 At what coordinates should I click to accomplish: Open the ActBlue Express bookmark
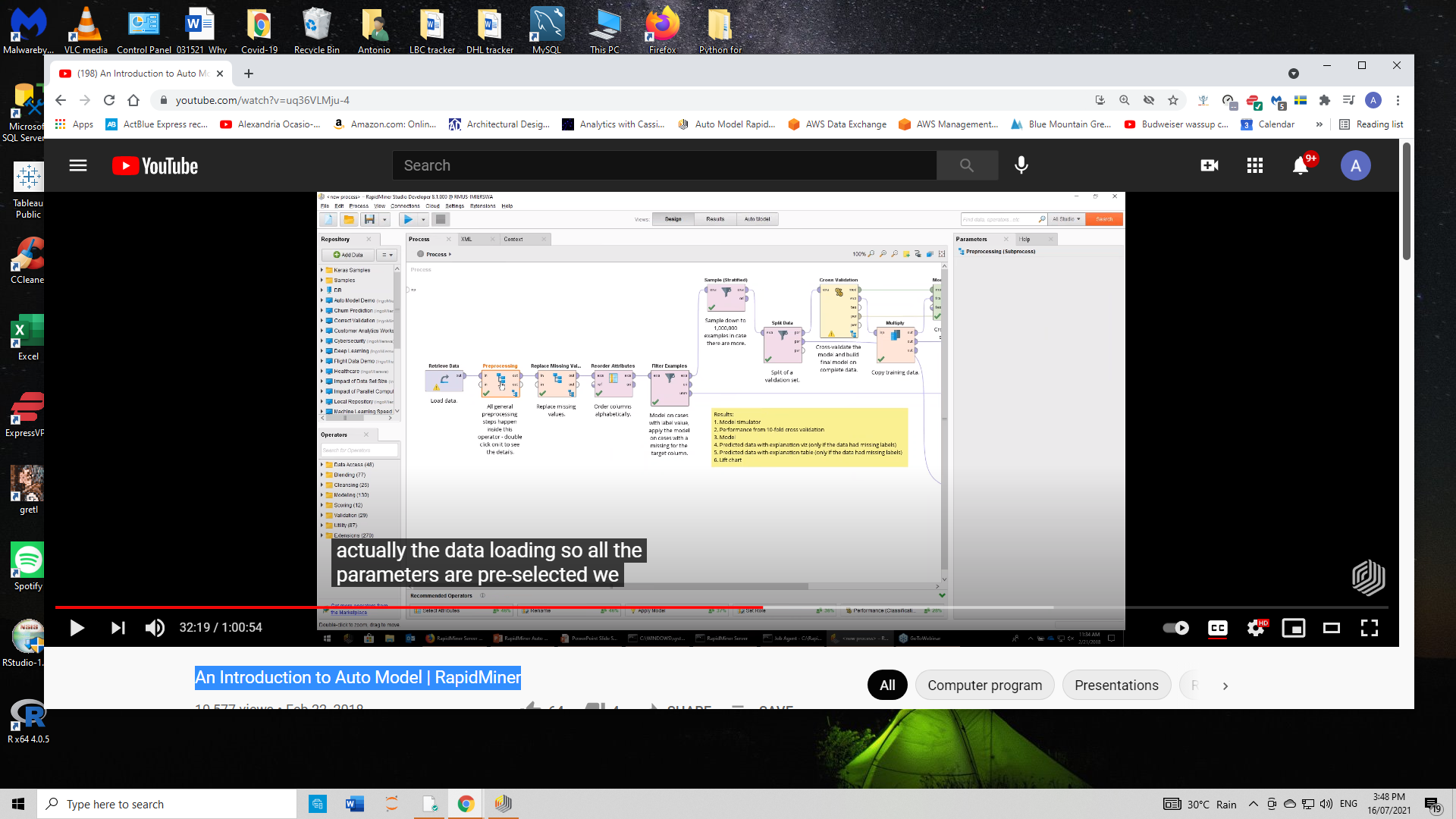157,124
